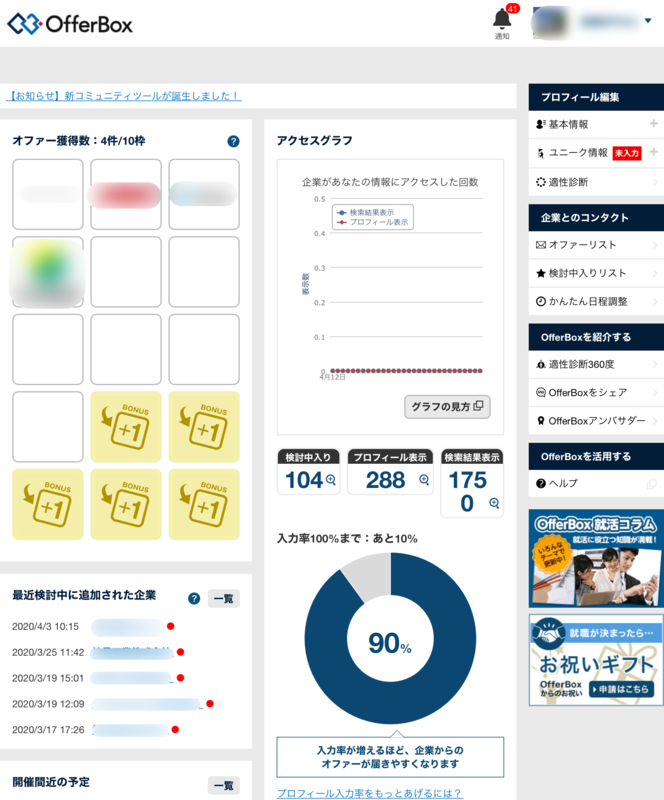
Task: Click the グラフの見方 button
Action: tap(447, 407)
